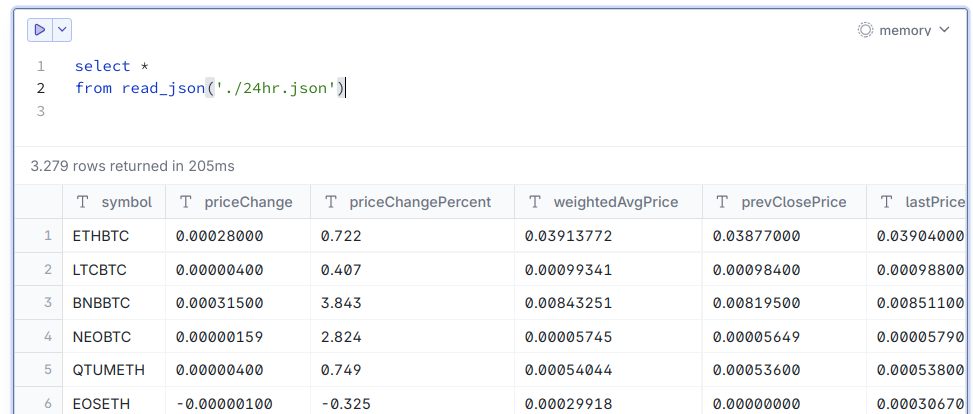The image size is (973, 414).
Task: Click the priceChange cell 0.00000159
Action: (238, 336)
